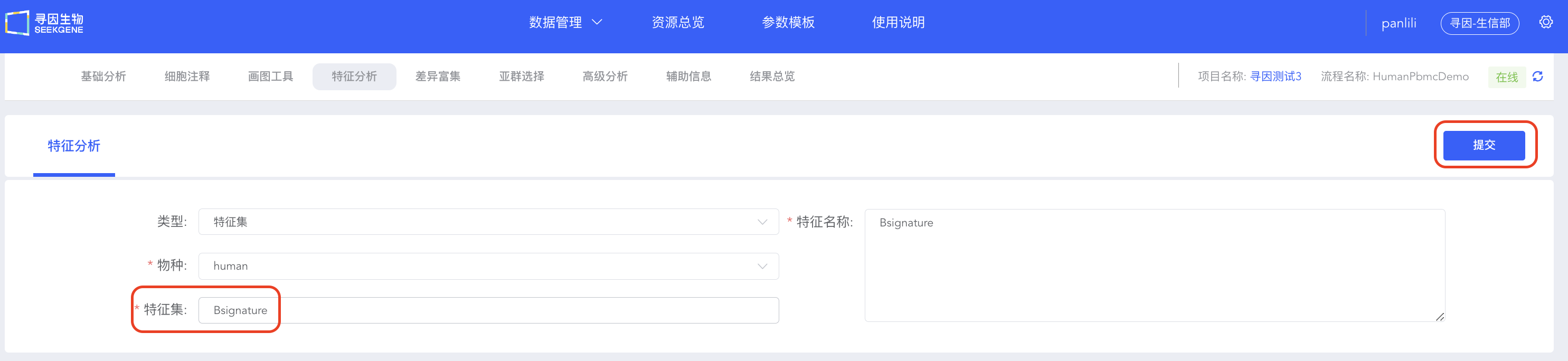View the 结果总览 tab
The width and height of the screenshot is (1568, 361).
772,77
